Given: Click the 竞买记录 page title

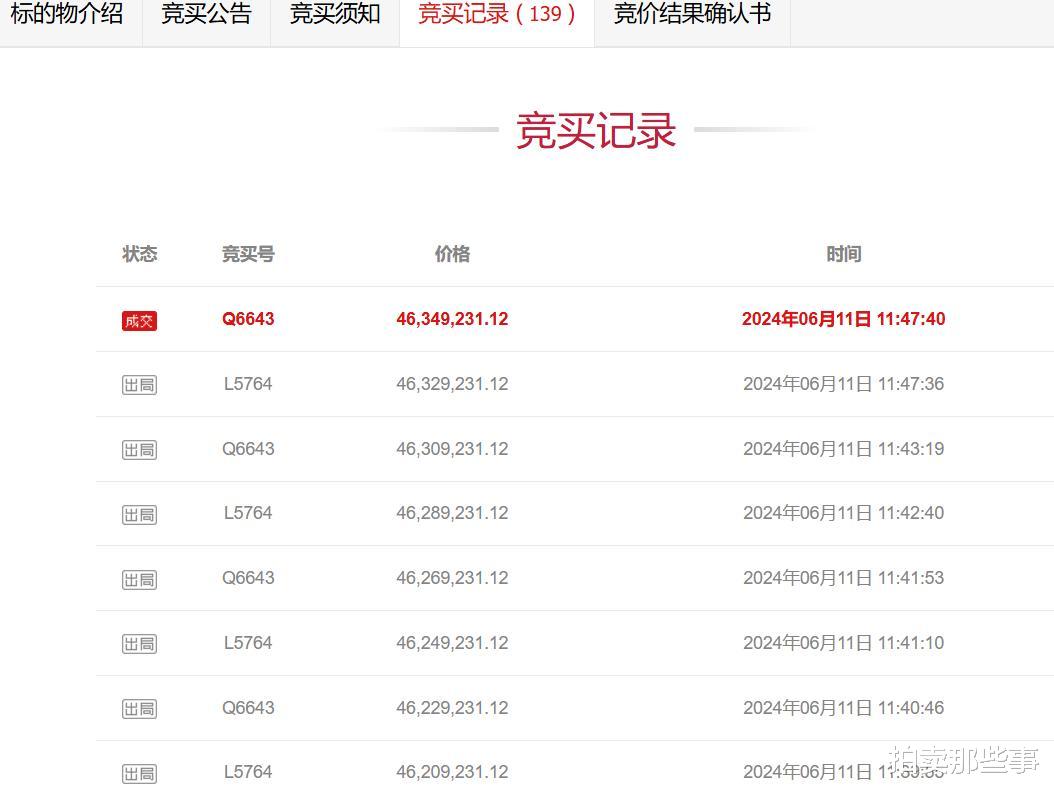Looking at the screenshot, I should tap(594, 130).
